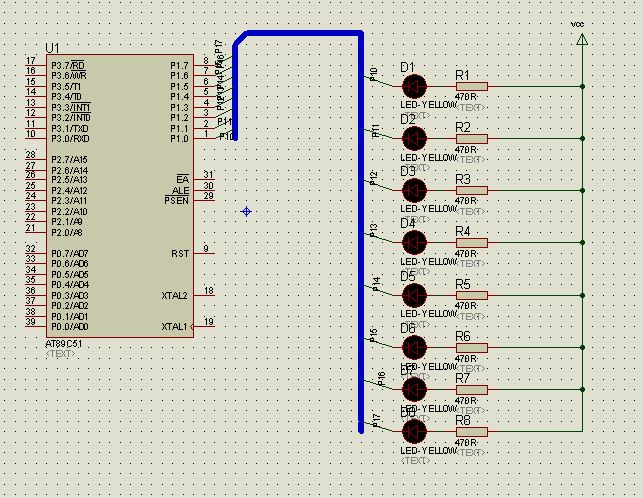Click the U1 reference label
The image size is (643, 498).
(52, 48)
